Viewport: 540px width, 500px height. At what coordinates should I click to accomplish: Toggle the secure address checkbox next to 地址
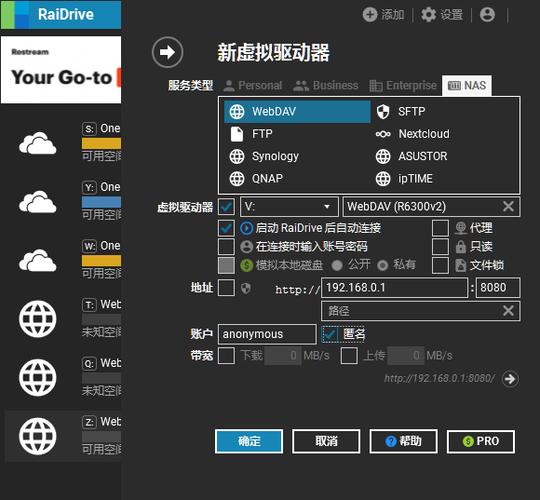point(226,288)
